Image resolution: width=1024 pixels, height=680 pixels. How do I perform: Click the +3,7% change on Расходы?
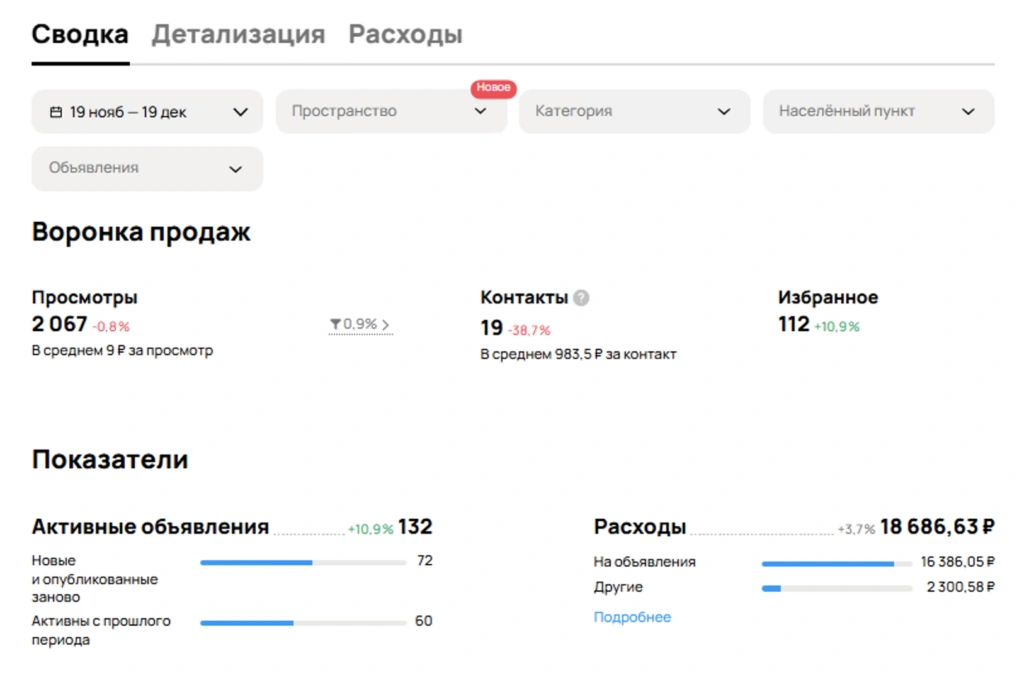click(x=856, y=529)
